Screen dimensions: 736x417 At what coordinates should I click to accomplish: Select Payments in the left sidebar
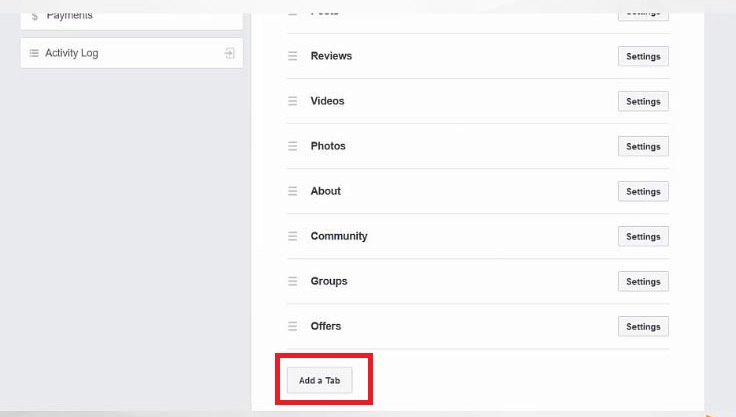[69, 15]
